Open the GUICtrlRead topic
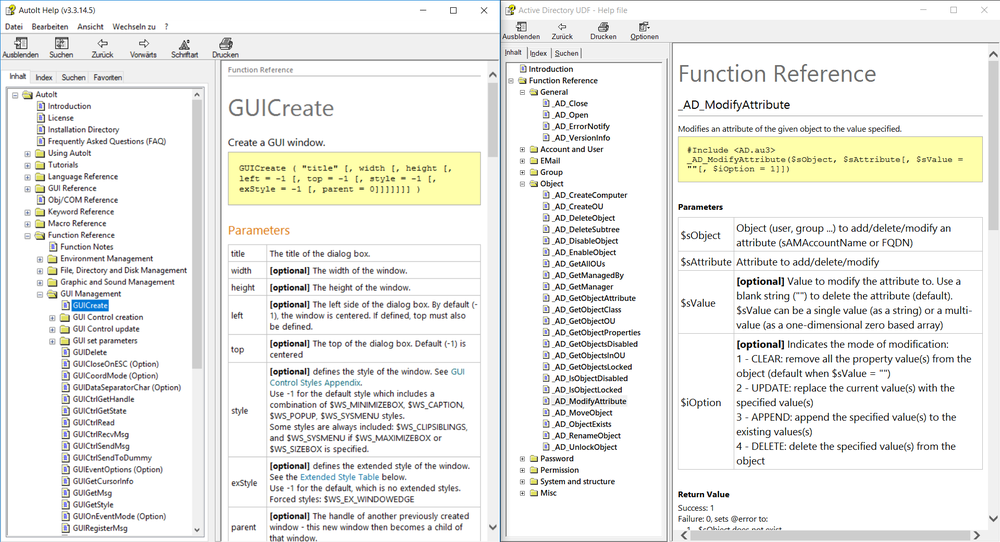 click(x=94, y=422)
